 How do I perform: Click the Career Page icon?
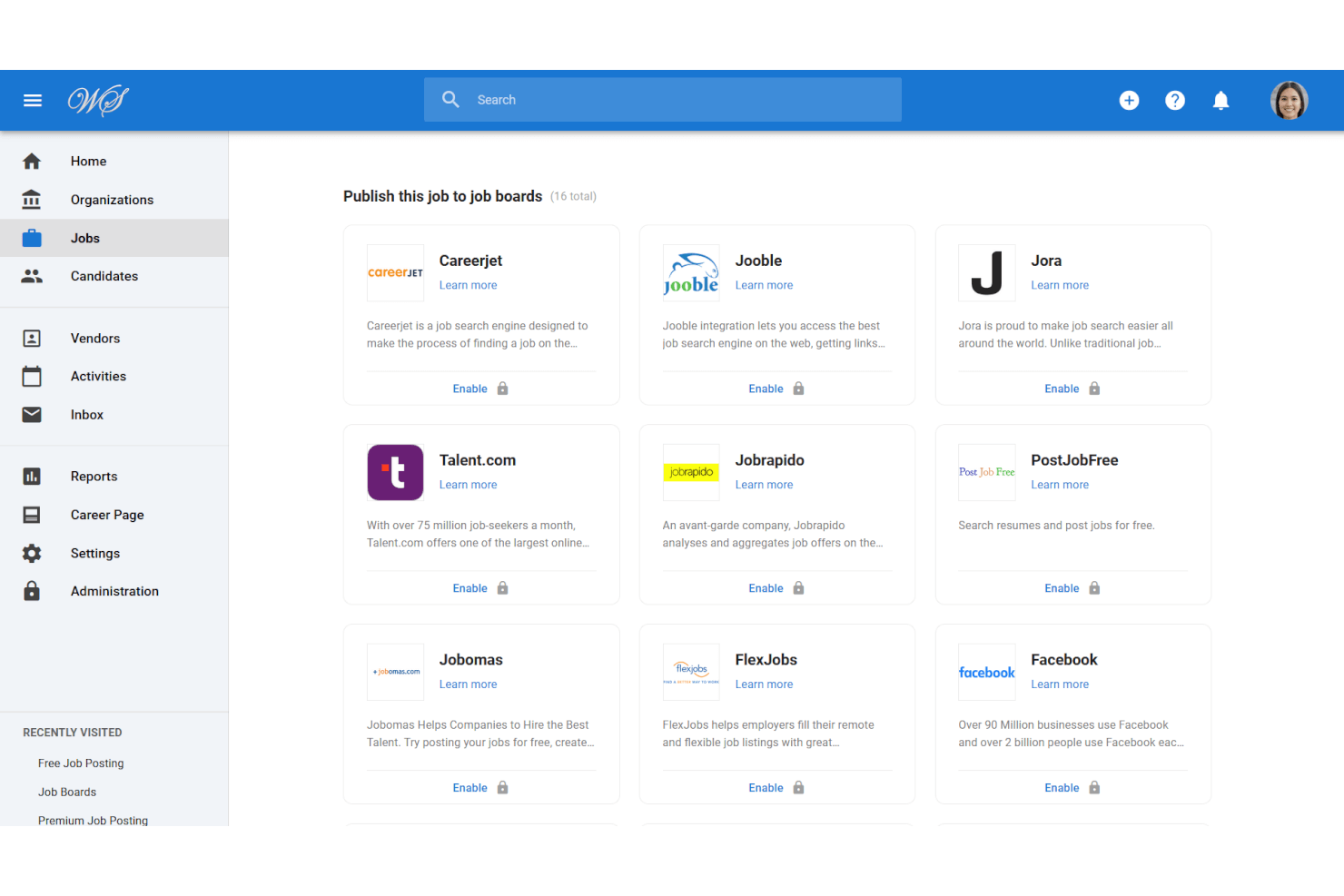pyautogui.click(x=32, y=515)
